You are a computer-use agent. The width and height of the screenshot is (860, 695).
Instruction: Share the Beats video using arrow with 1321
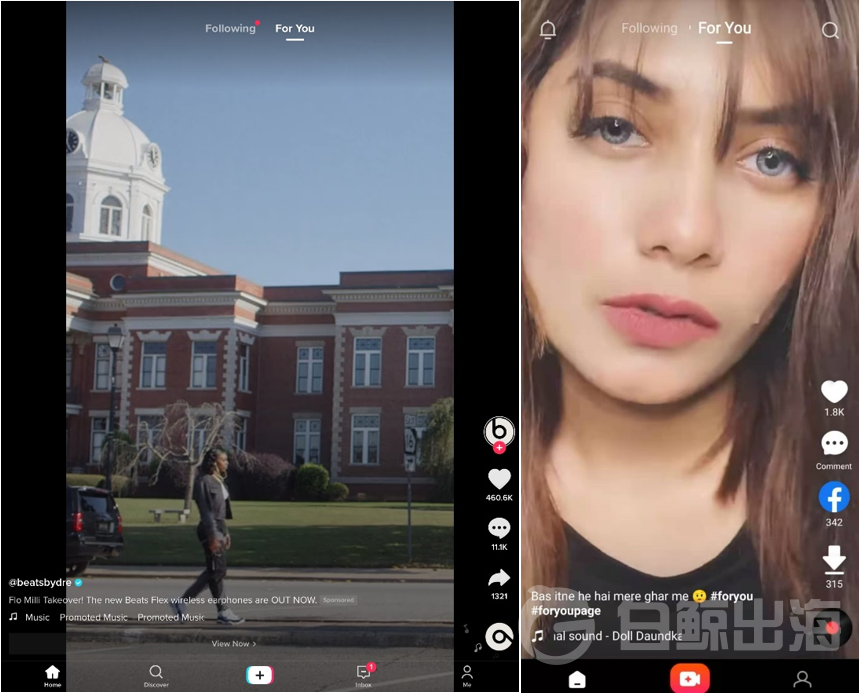pyautogui.click(x=499, y=578)
